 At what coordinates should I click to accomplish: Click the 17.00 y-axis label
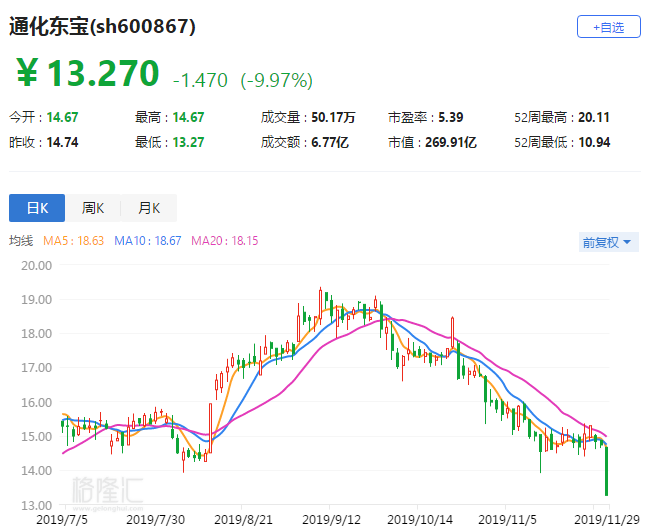point(37,368)
